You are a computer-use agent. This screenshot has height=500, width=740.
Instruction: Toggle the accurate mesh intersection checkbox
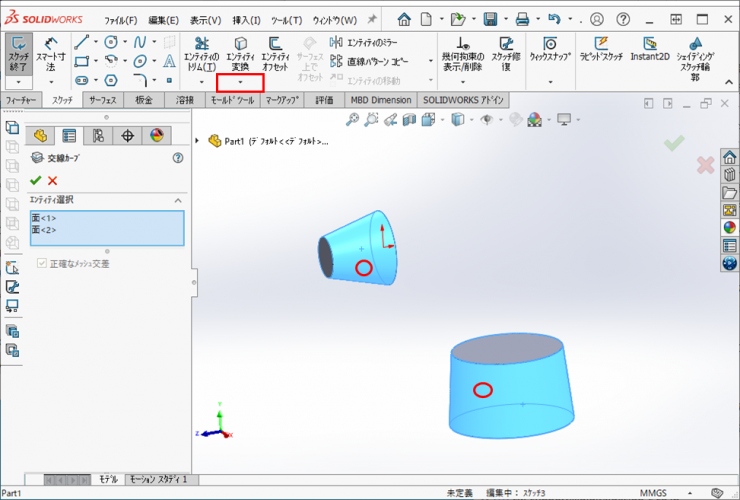point(42,264)
